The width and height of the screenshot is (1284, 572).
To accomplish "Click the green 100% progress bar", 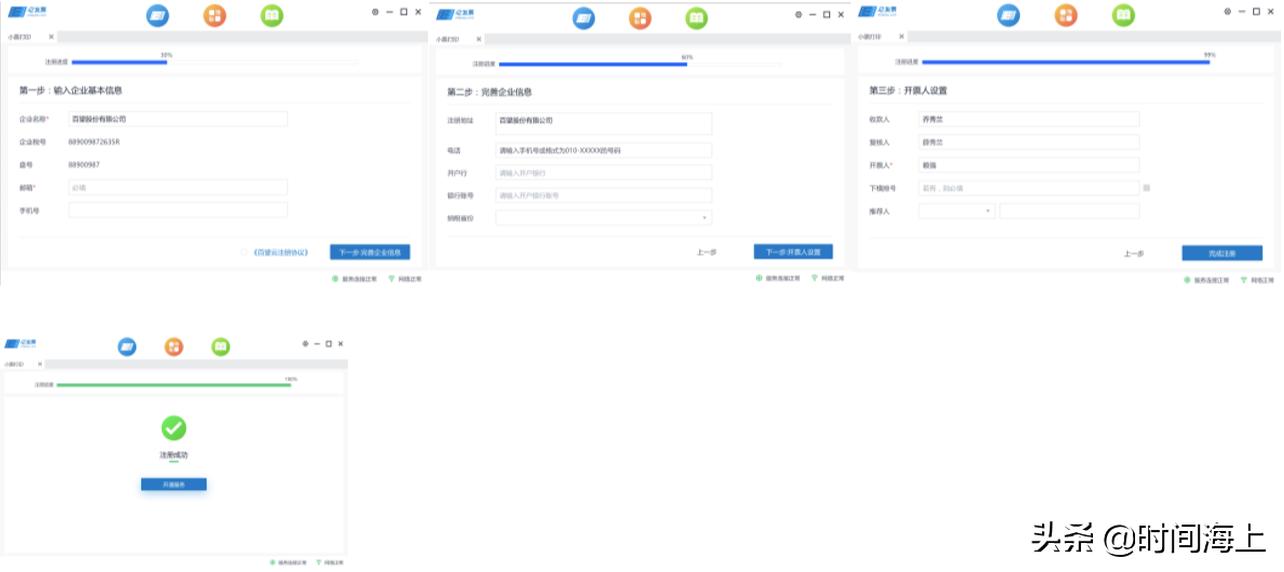I will point(174,384).
